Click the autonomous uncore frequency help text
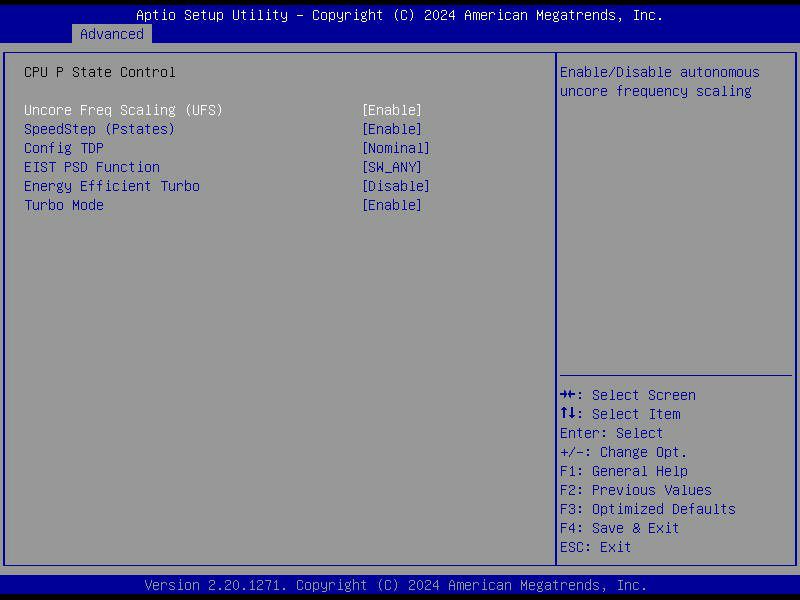Image resolution: width=800 pixels, height=600 pixels. (658, 81)
